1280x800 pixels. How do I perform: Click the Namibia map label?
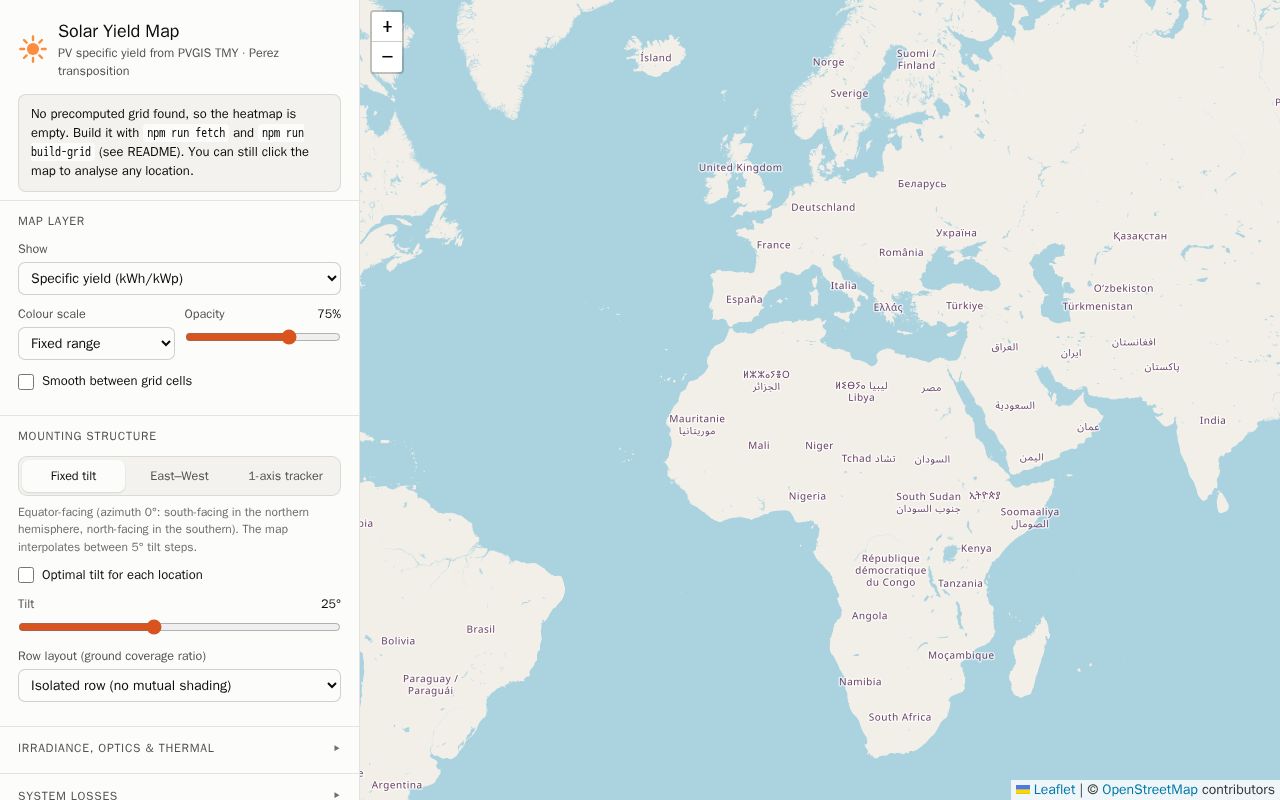click(x=860, y=682)
